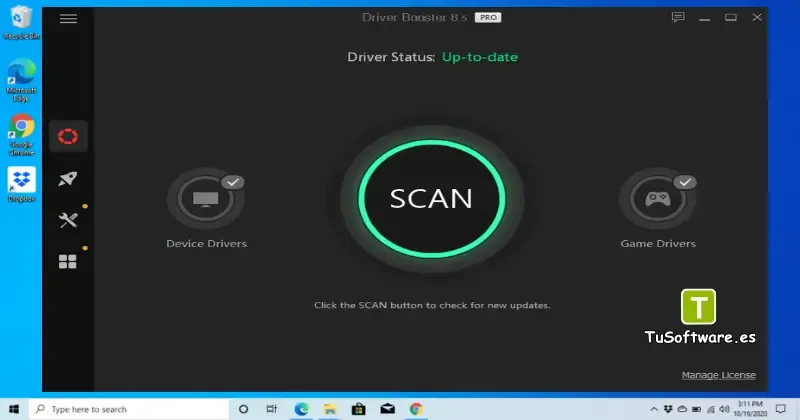Open the Tools wrench icon in sidebar

[x=68, y=220]
